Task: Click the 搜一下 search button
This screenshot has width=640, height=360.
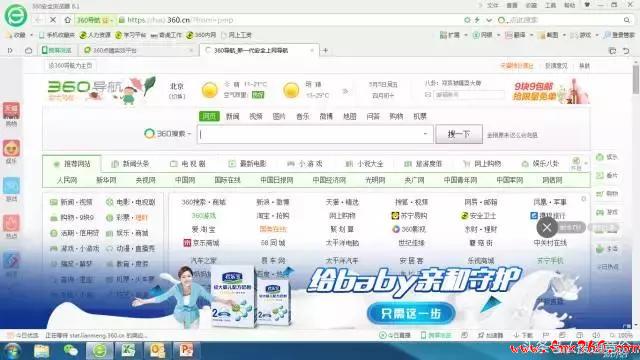Action: pyautogui.click(x=459, y=134)
